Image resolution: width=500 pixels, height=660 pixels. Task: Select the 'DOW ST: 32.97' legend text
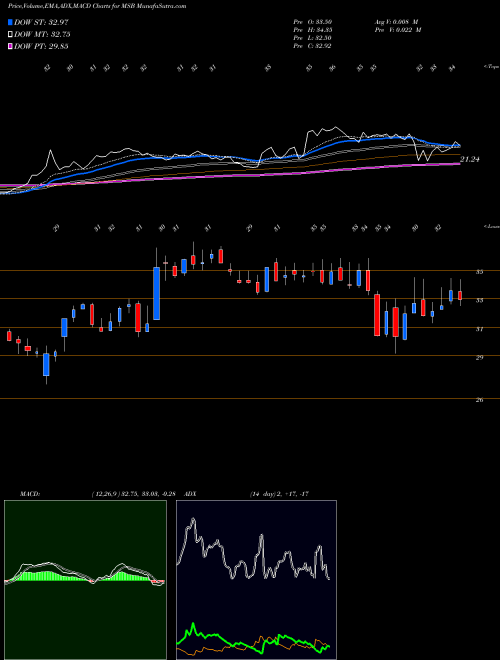click(41, 22)
